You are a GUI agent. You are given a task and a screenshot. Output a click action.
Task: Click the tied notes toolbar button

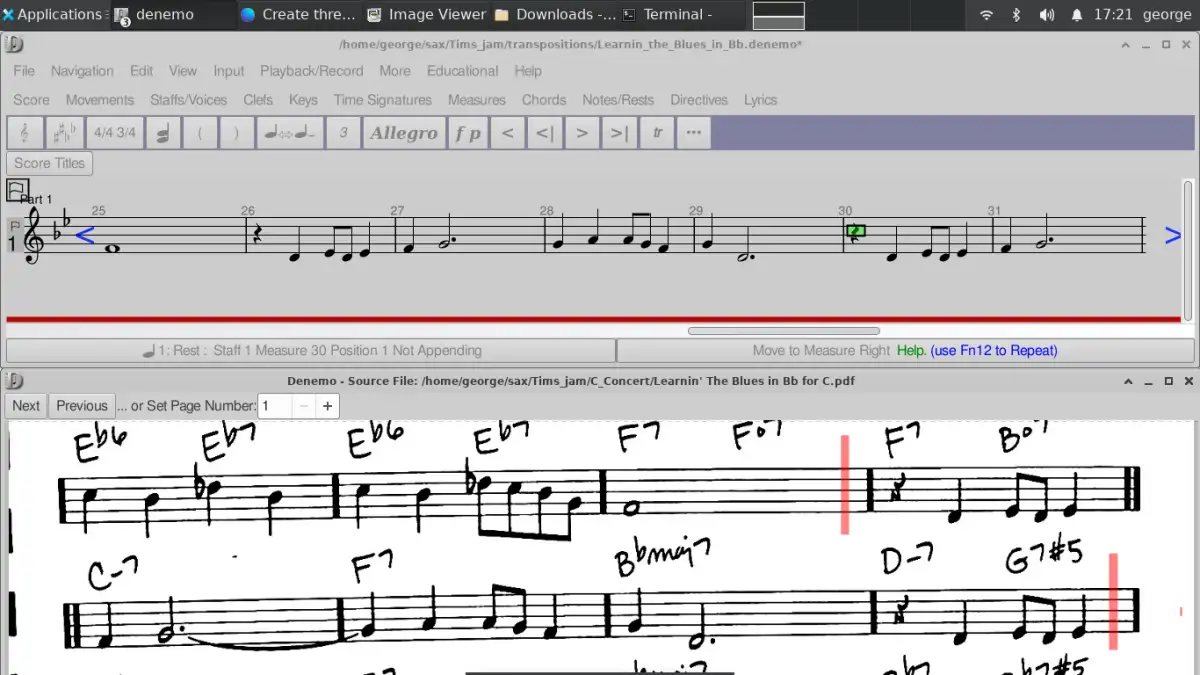pos(289,133)
